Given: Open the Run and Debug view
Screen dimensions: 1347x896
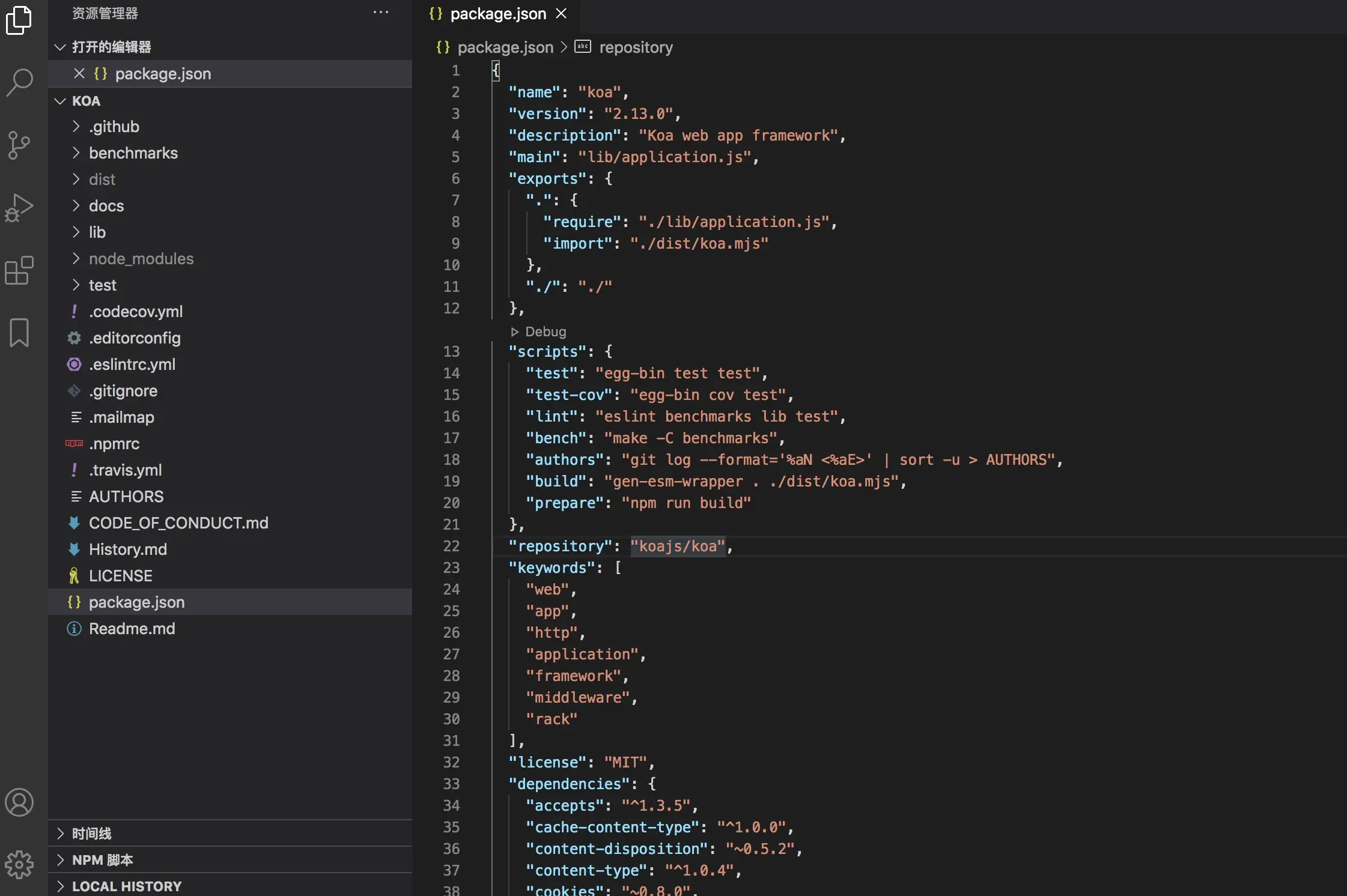Looking at the screenshot, I should tap(19, 208).
